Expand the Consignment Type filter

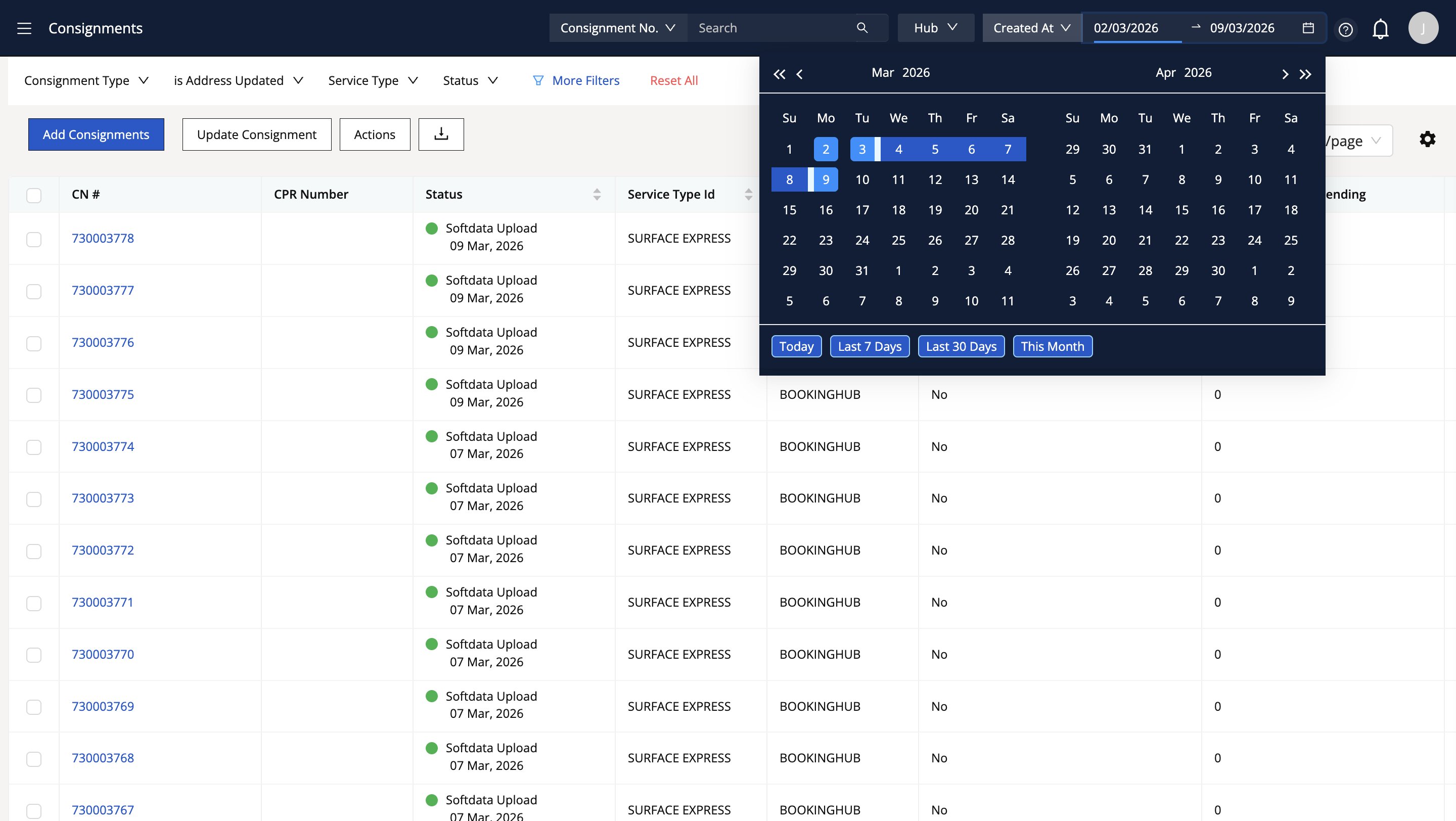click(86, 80)
